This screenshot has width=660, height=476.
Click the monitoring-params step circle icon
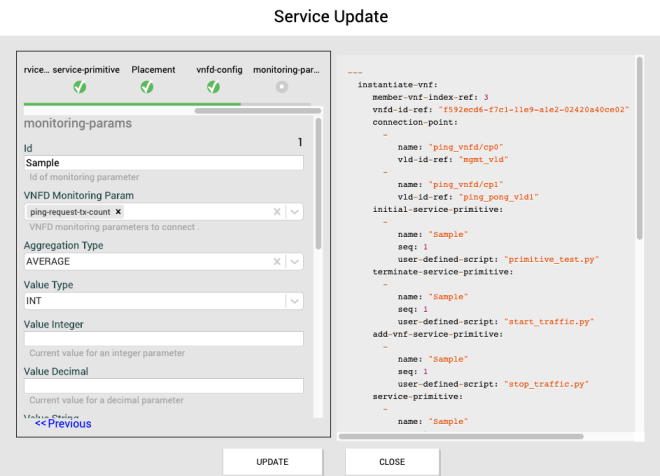[282, 87]
